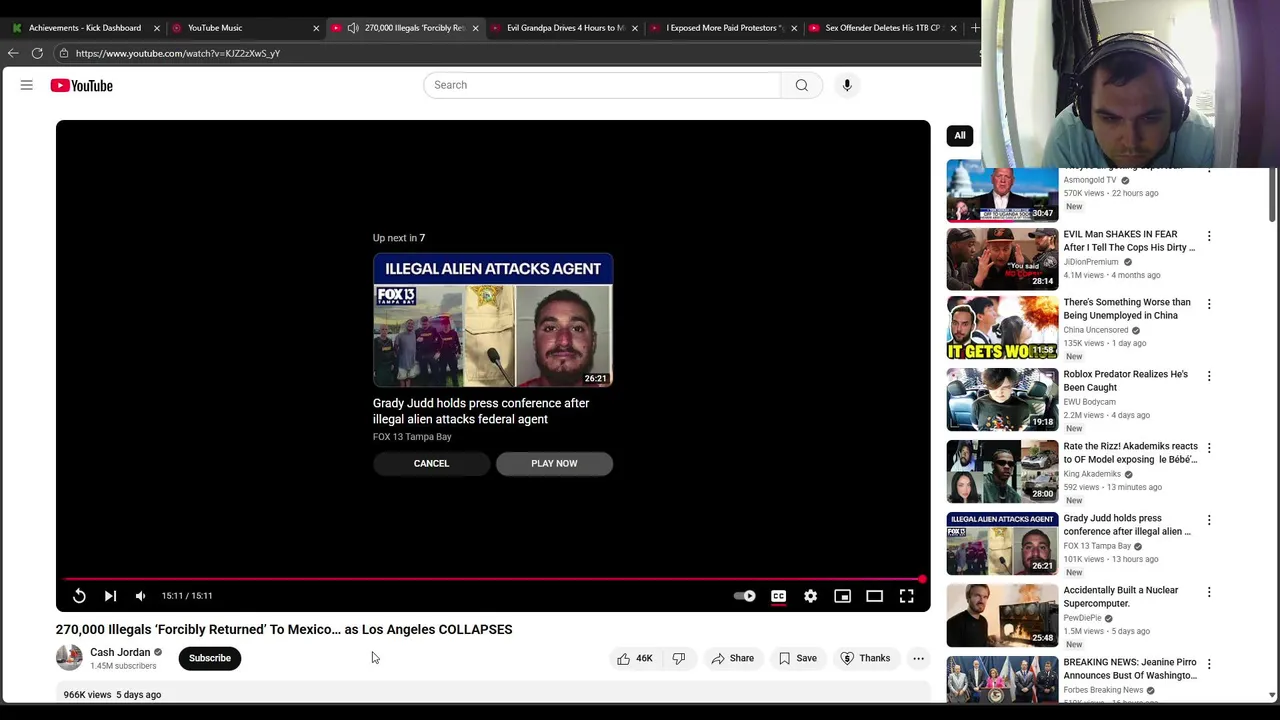This screenshot has width=1280, height=720.
Task: Close the Achievements Kick Dashboard tab
Action: (x=157, y=28)
